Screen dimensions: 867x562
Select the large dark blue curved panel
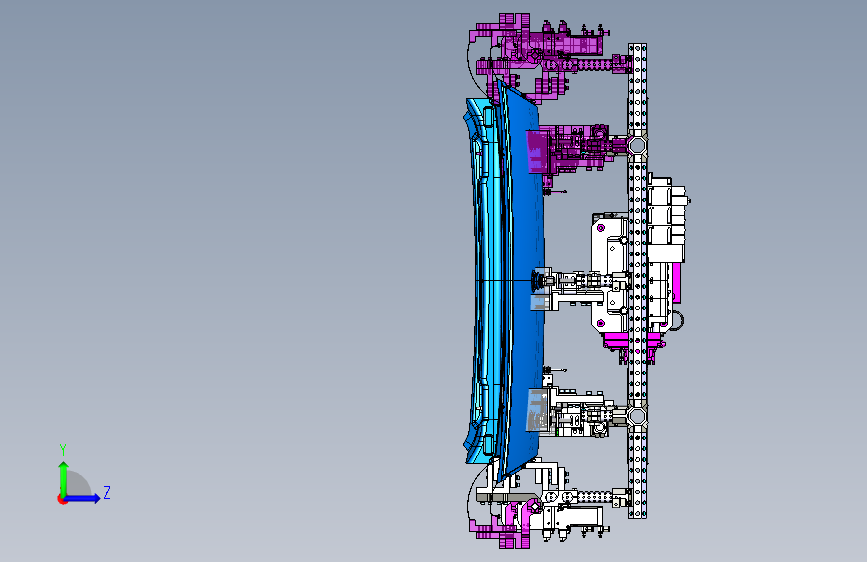pos(526,282)
